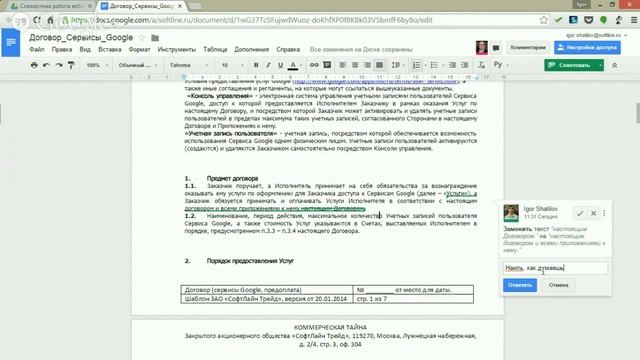Undo the last action in toolbar

click(x=47, y=65)
